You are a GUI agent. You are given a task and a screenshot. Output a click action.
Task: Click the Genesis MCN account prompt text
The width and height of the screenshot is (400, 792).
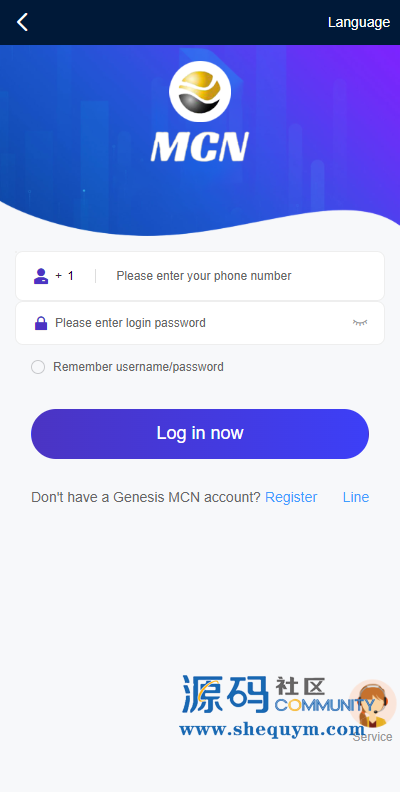(x=146, y=498)
